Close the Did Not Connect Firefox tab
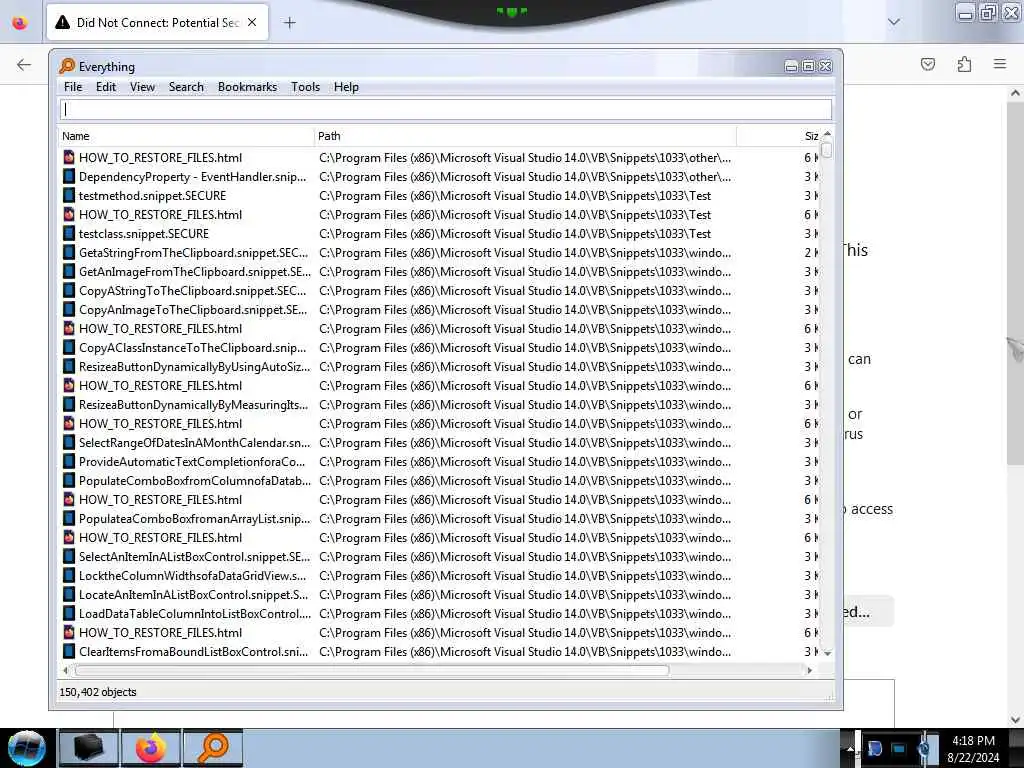Screen dimensions: 1024x768 pos(252,22)
